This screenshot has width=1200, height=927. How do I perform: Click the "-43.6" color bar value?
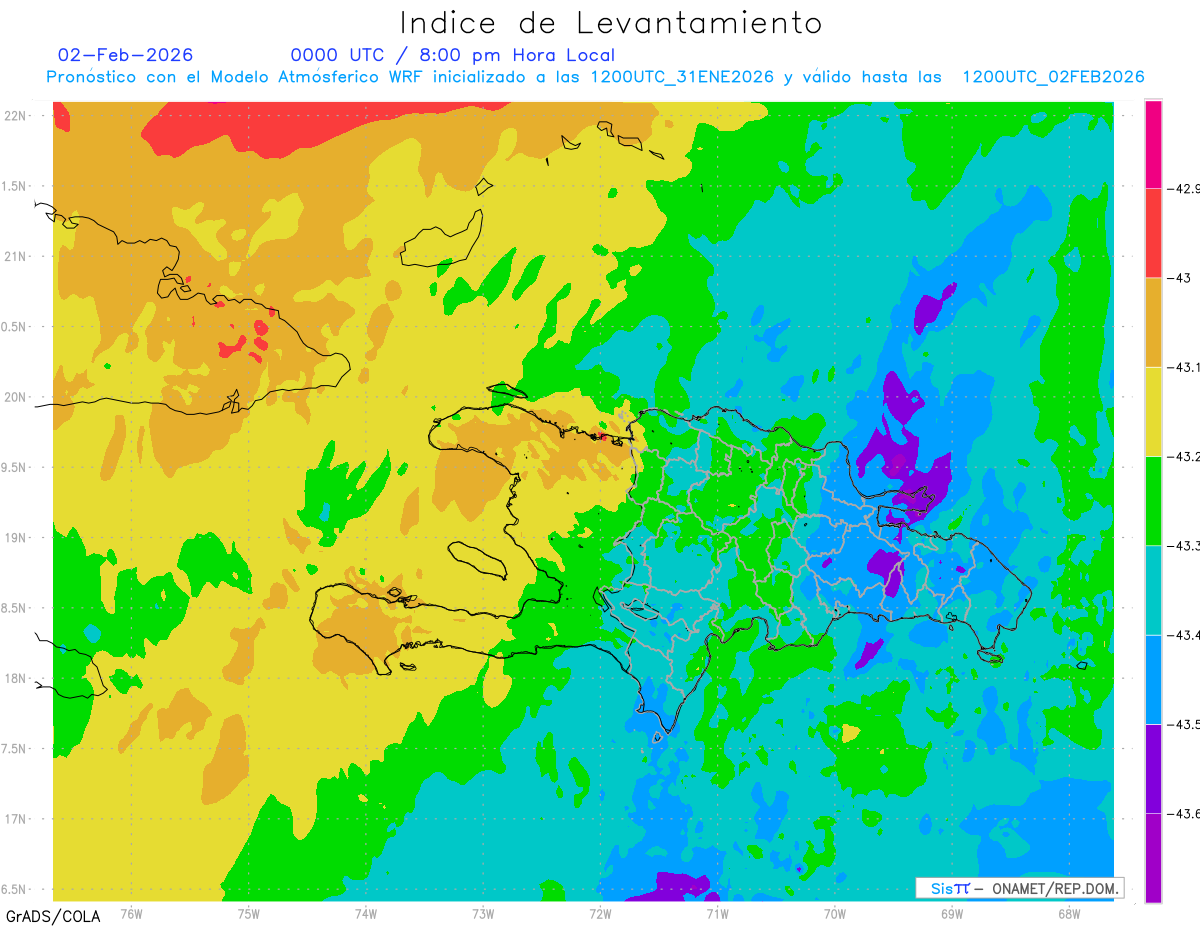pos(1184,814)
